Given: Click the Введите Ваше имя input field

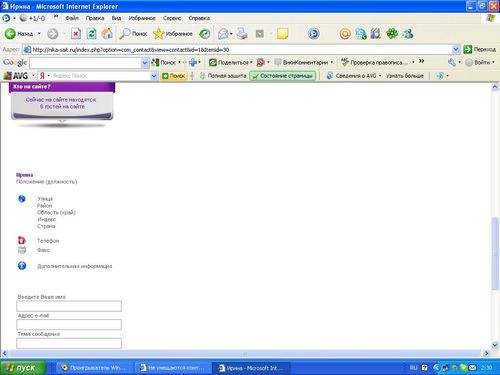Looking at the screenshot, I should click(69, 306).
